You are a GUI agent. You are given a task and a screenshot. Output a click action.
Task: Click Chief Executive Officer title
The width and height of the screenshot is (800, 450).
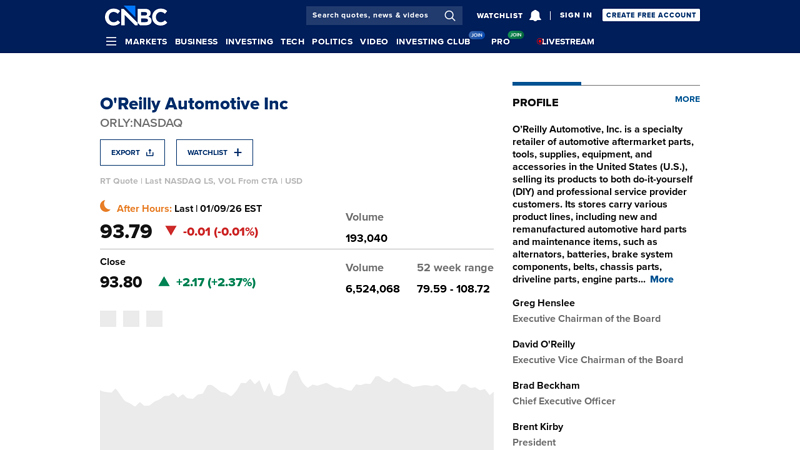564,402
